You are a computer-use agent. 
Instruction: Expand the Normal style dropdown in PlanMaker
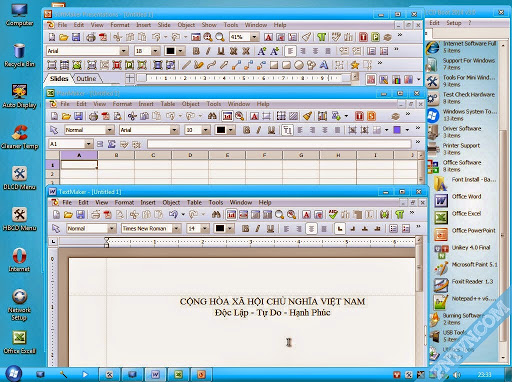(x=110, y=130)
